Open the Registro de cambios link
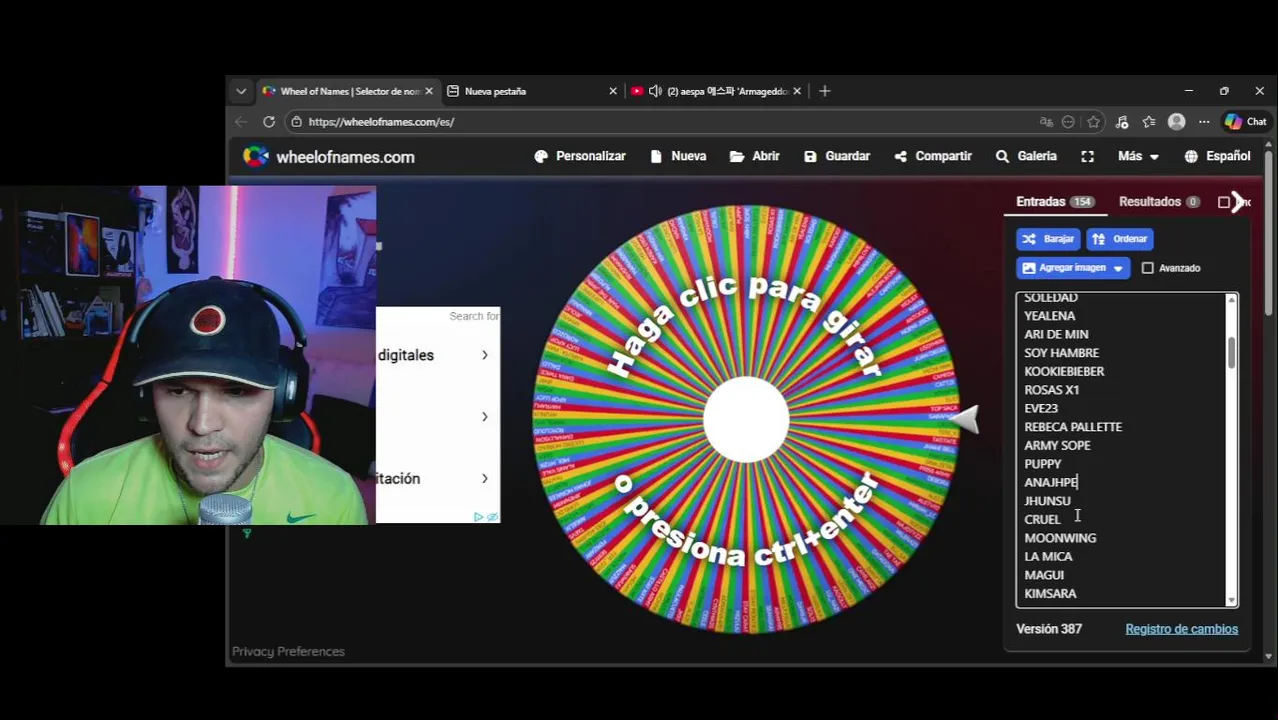Screen dimensions: 1278x720 point(1181,629)
